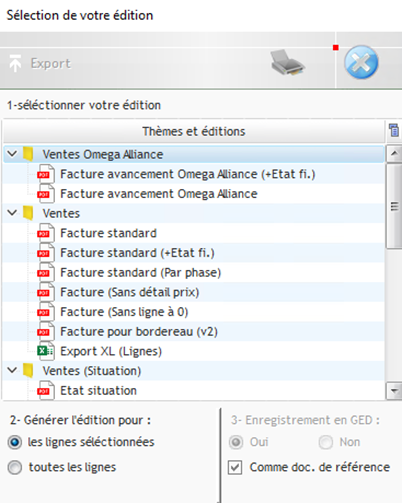Viewport: 402px width, 503px height.
Task: Click PDF icon next to Facture (Sans ligne à 0)
Action: coord(46,312)
